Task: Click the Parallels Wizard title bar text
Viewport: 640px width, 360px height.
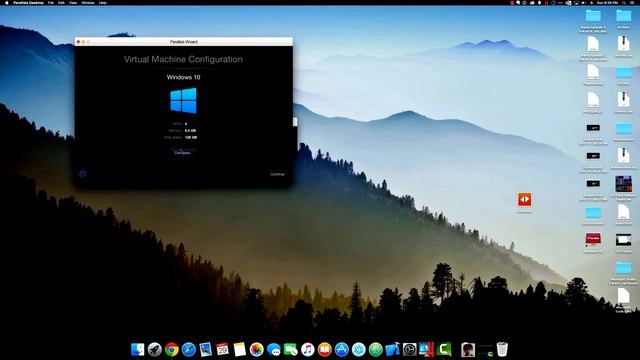Action: [184, 42]
